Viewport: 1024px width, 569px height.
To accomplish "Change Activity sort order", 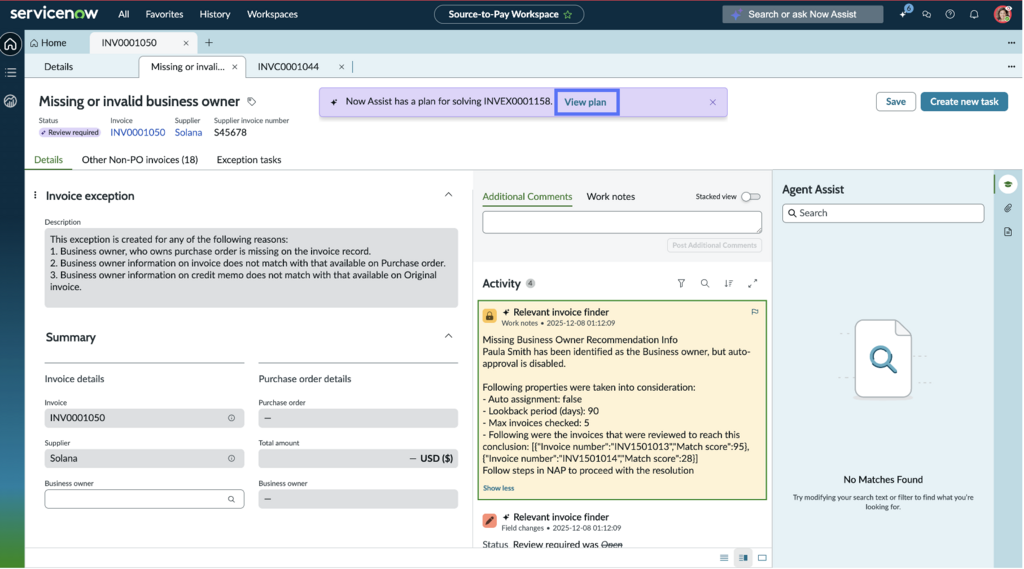I will click(x=728, y=283).
